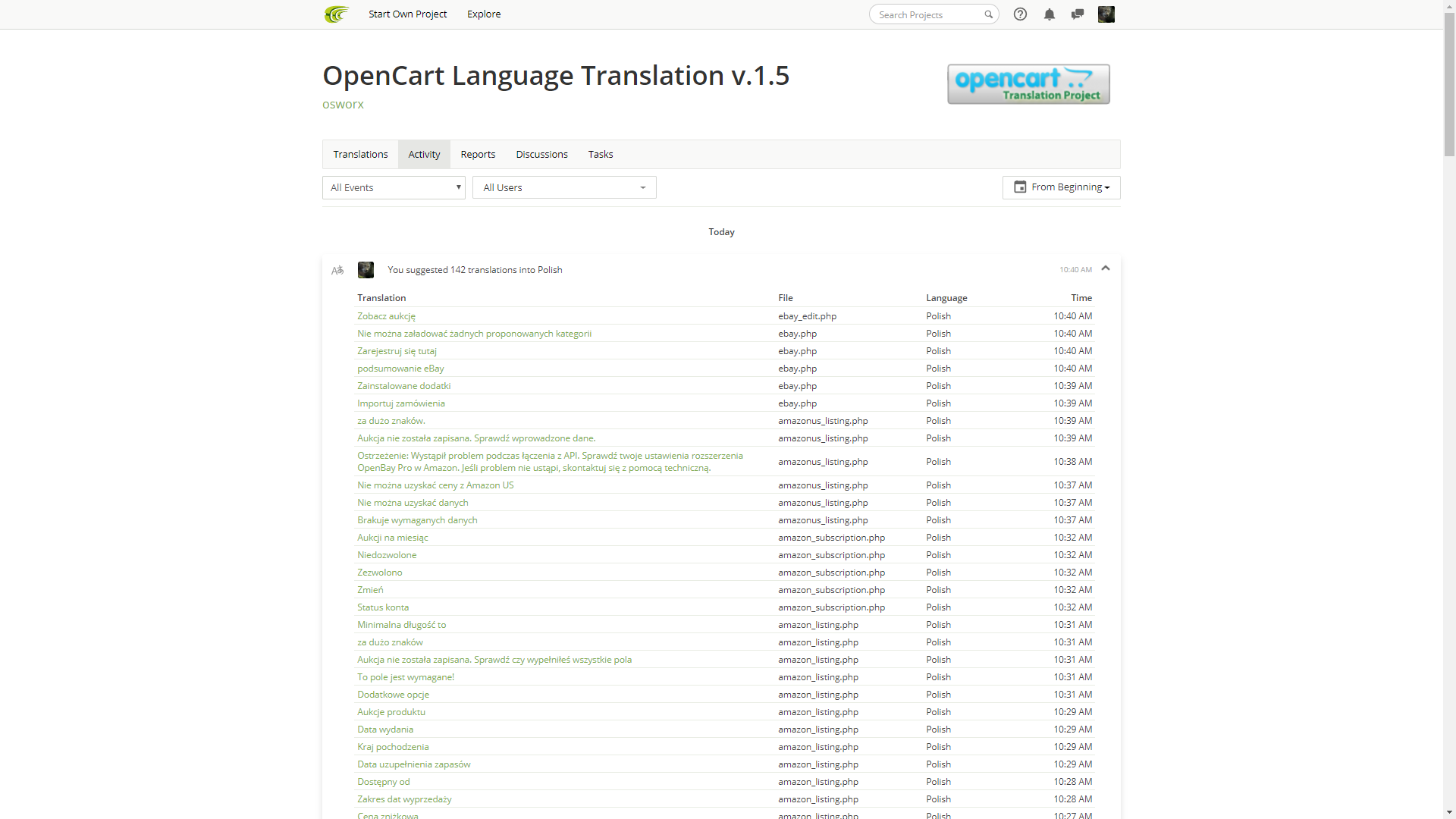Click the scrollbar up arrow
This screenshot has height=819, width=1456.
(x=1449, y=6)
